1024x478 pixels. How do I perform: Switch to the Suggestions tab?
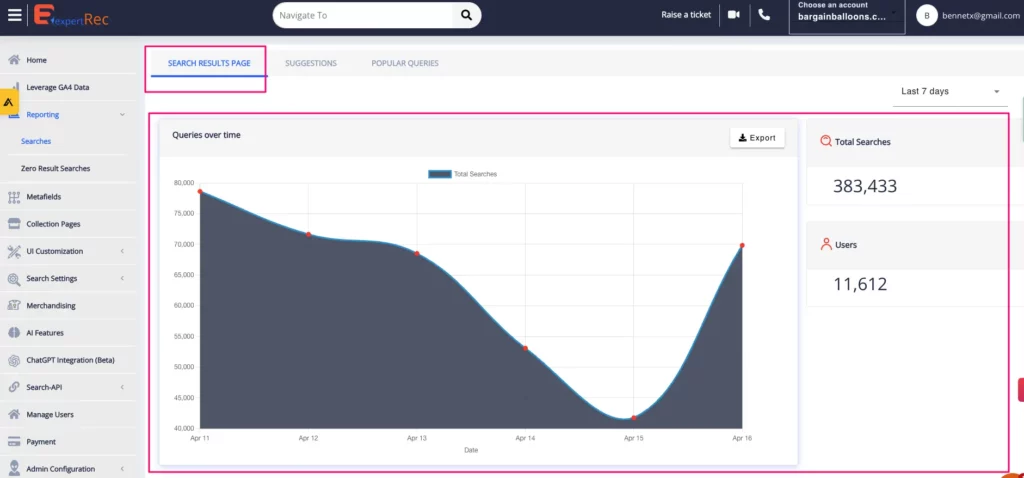click(310, 63)
